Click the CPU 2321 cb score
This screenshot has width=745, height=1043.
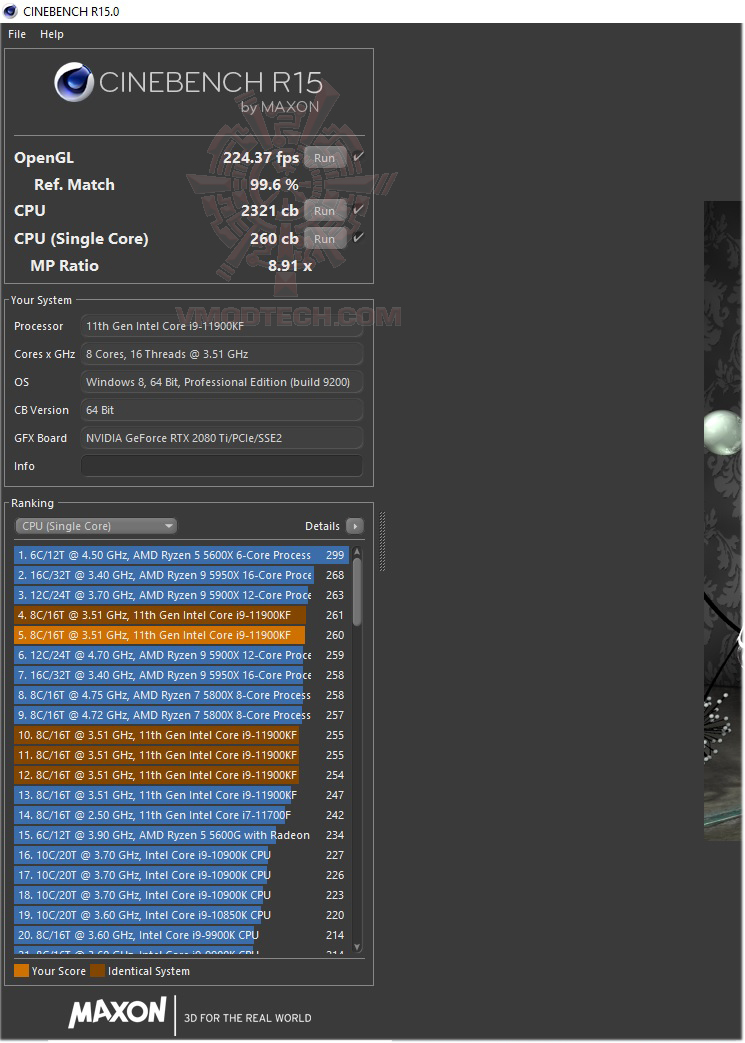pos(269,211)
